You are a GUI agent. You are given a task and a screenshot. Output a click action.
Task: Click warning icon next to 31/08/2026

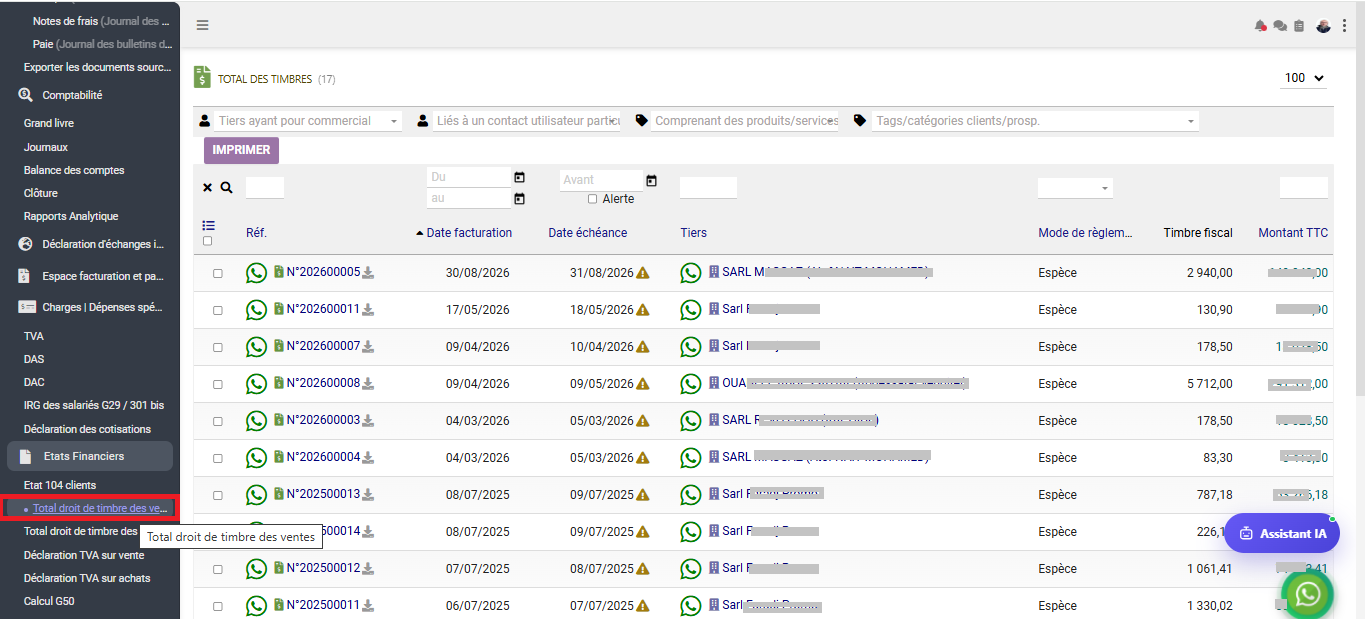[x=643, y=273]
